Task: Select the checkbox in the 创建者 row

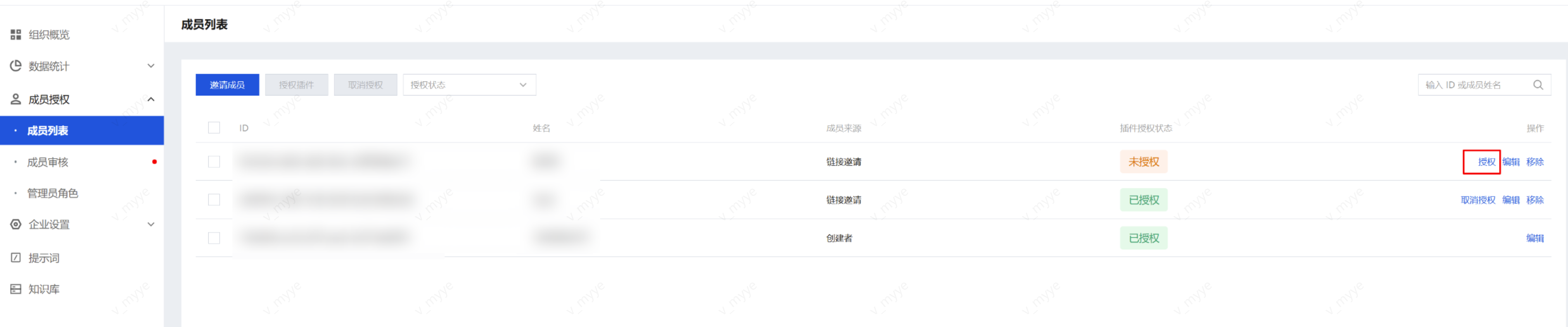Action: pos(213,238)
